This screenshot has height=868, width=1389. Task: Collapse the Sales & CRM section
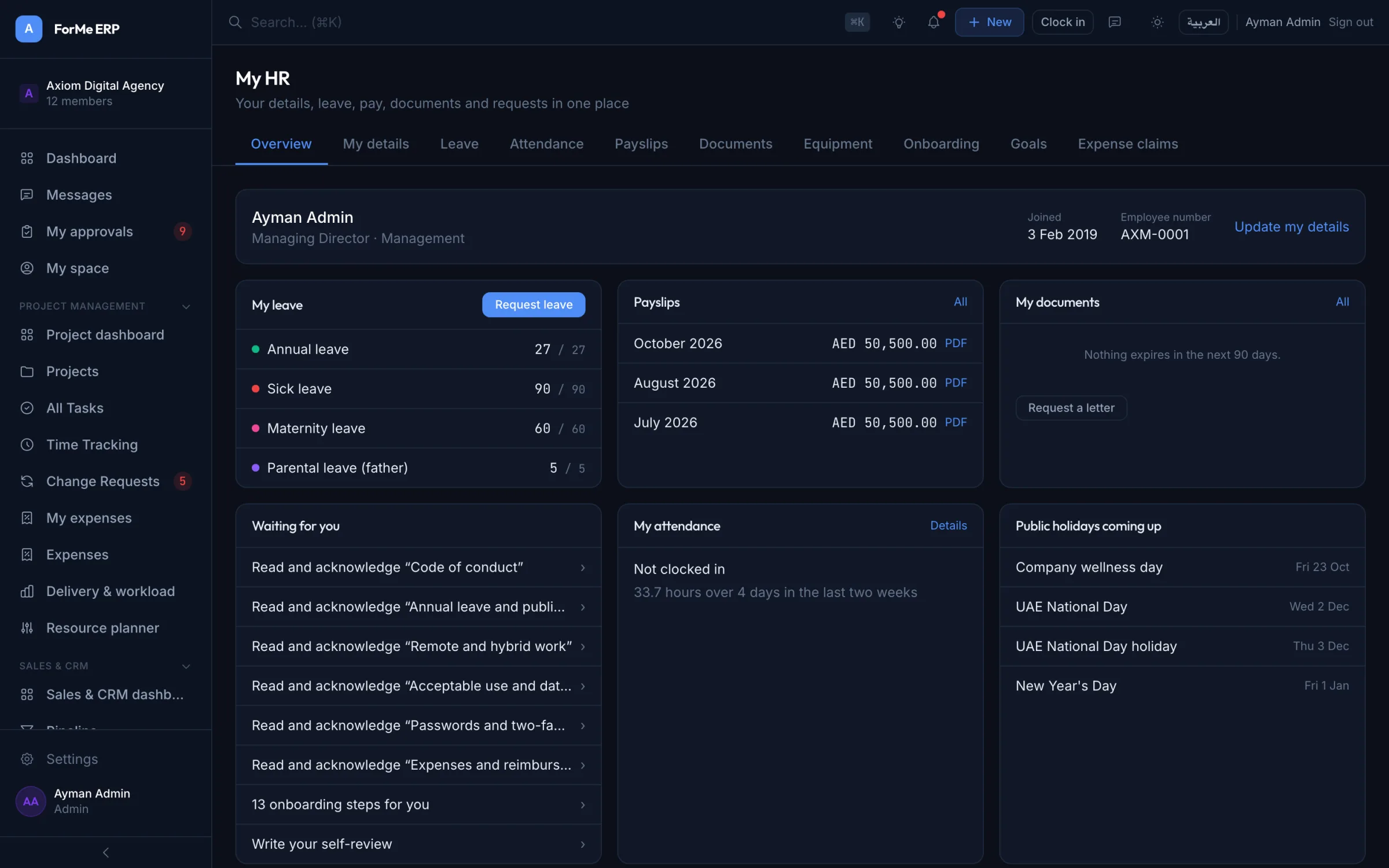[x=186, y=666]
